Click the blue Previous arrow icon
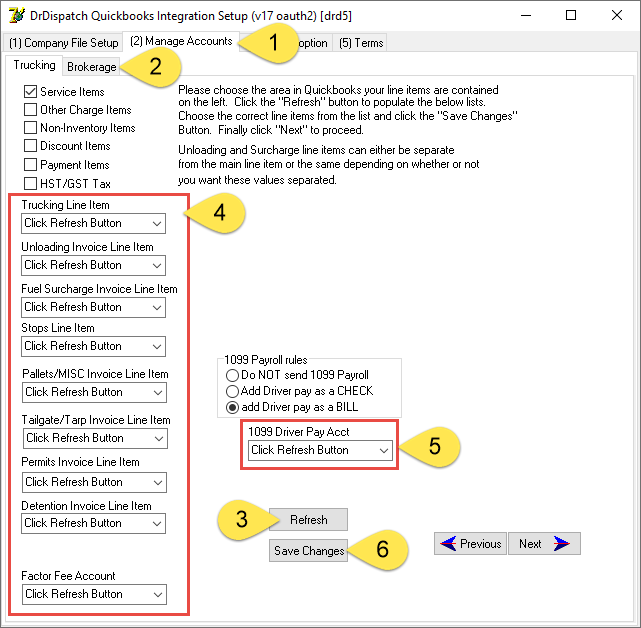Image resolution: width=641 pixels, height=628 pixels. tap(448, 543)
